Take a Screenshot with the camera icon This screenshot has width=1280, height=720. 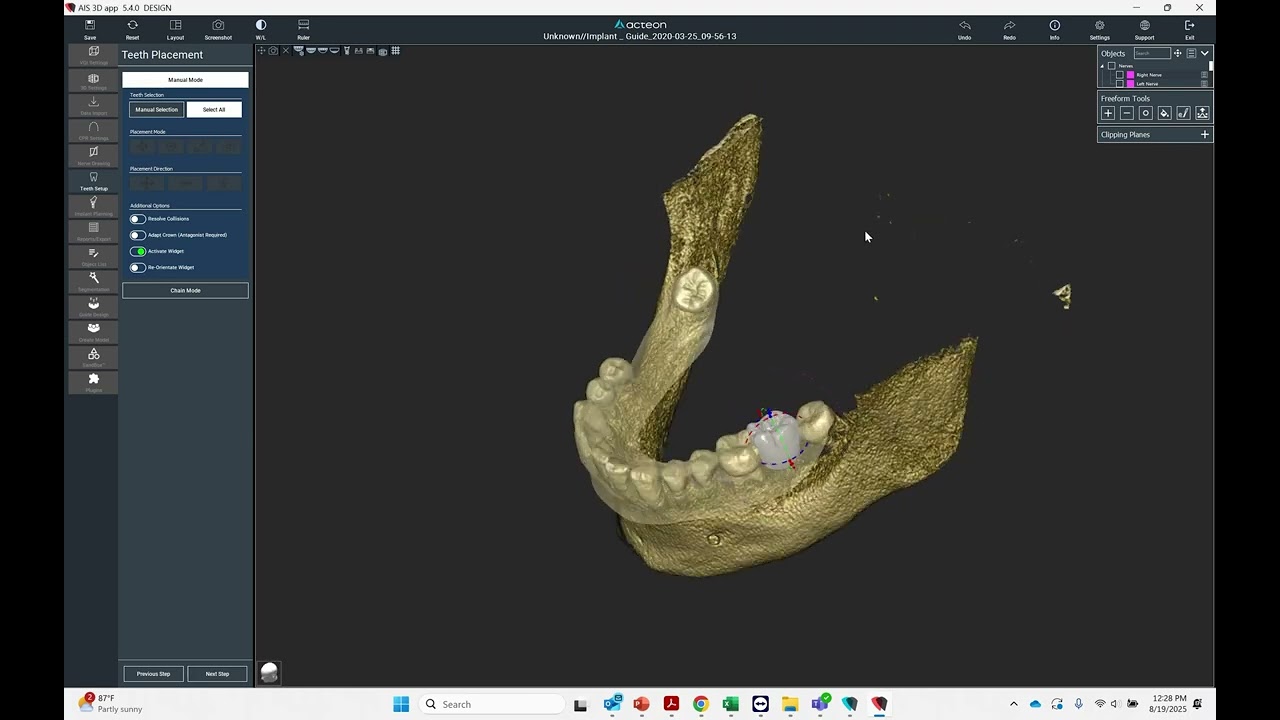coord(218,29)
